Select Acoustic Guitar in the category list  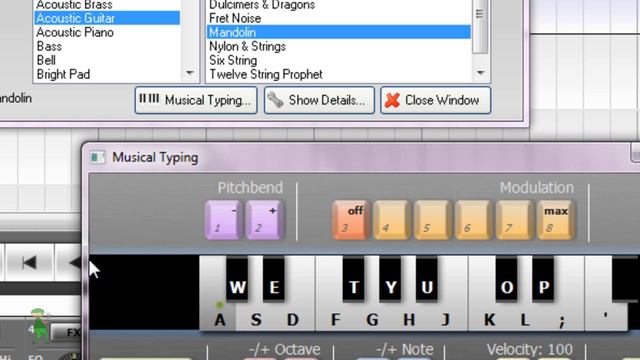(107, 18)
